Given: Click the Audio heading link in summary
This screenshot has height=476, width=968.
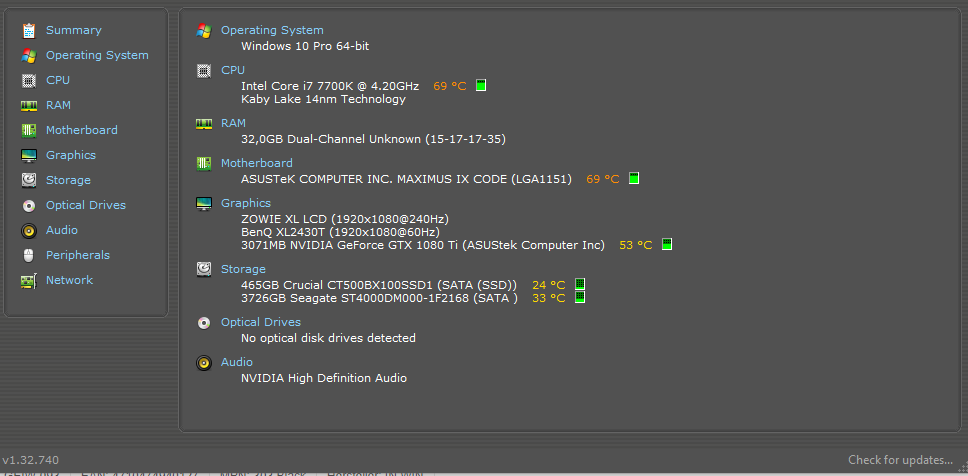Looking at the screenshot, I should tap(237, 362).
